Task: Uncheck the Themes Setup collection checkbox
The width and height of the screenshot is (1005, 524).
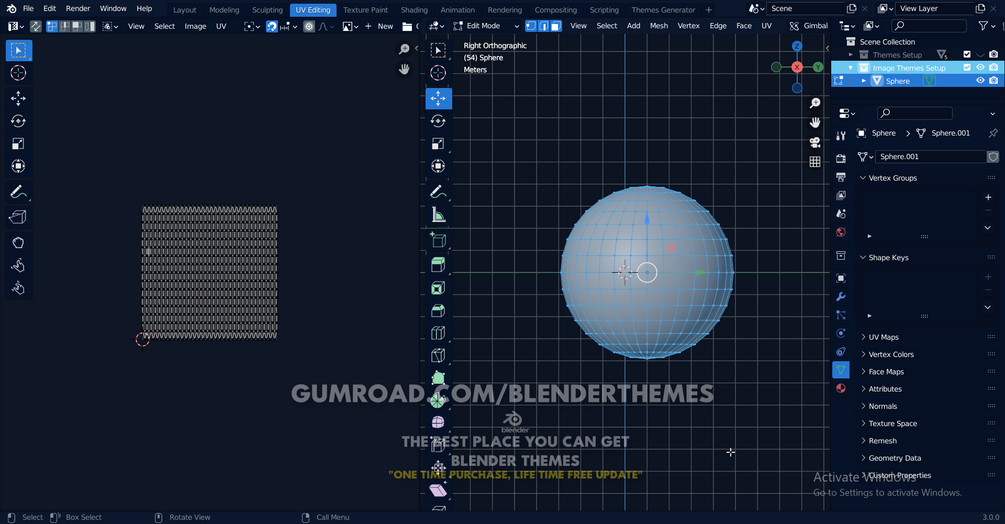Action: tap(967, 54)
